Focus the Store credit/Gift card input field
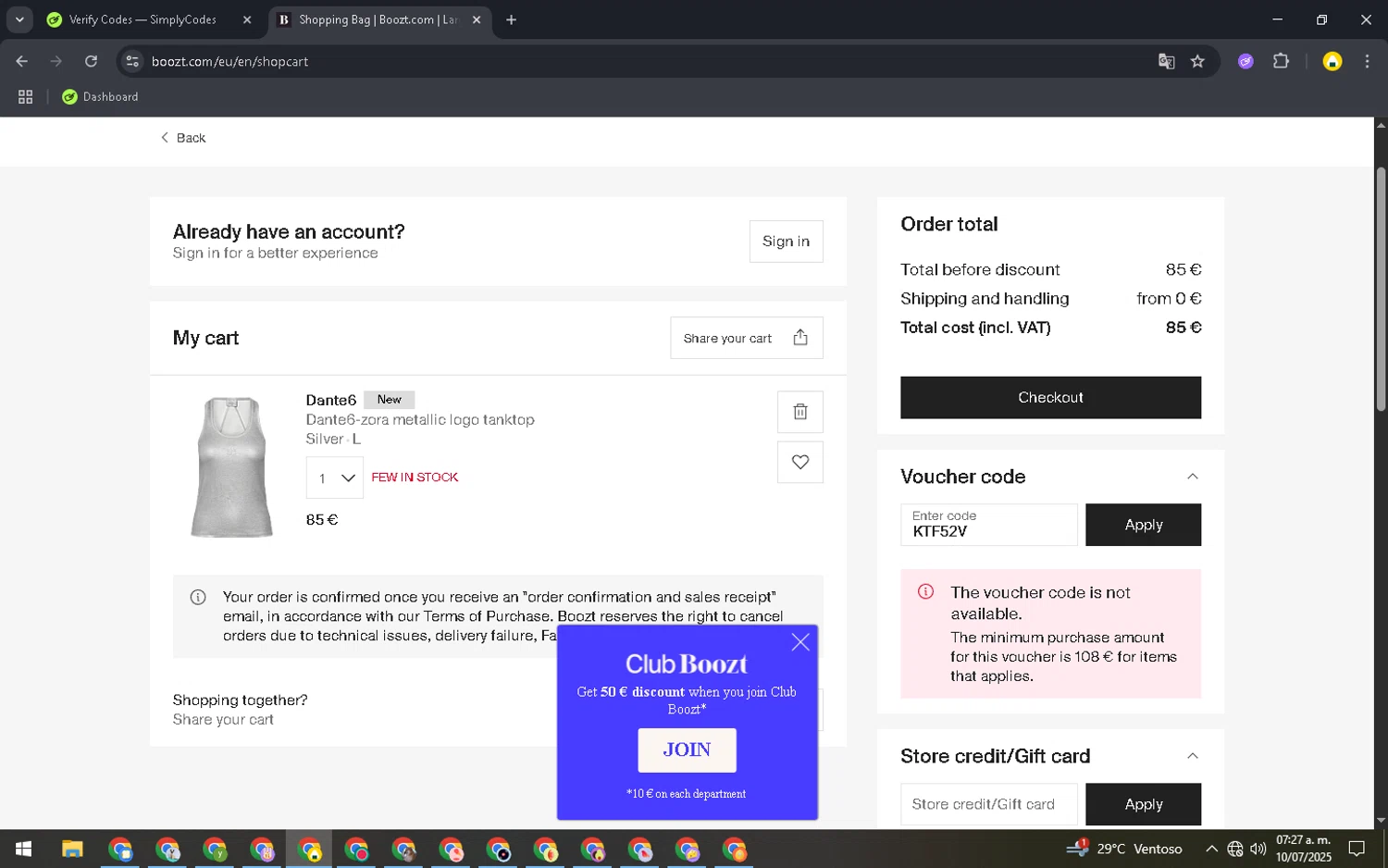1388x868 pixels. click(x=988, y=804)
